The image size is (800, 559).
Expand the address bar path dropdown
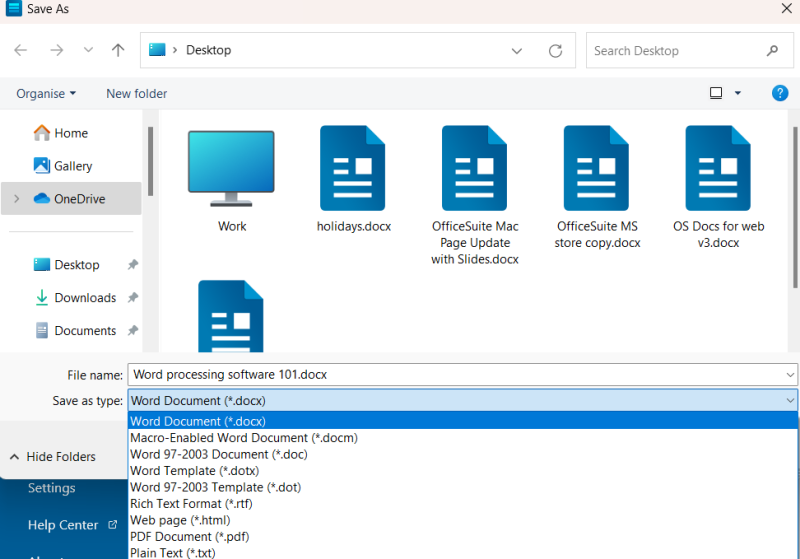point(517,50)
